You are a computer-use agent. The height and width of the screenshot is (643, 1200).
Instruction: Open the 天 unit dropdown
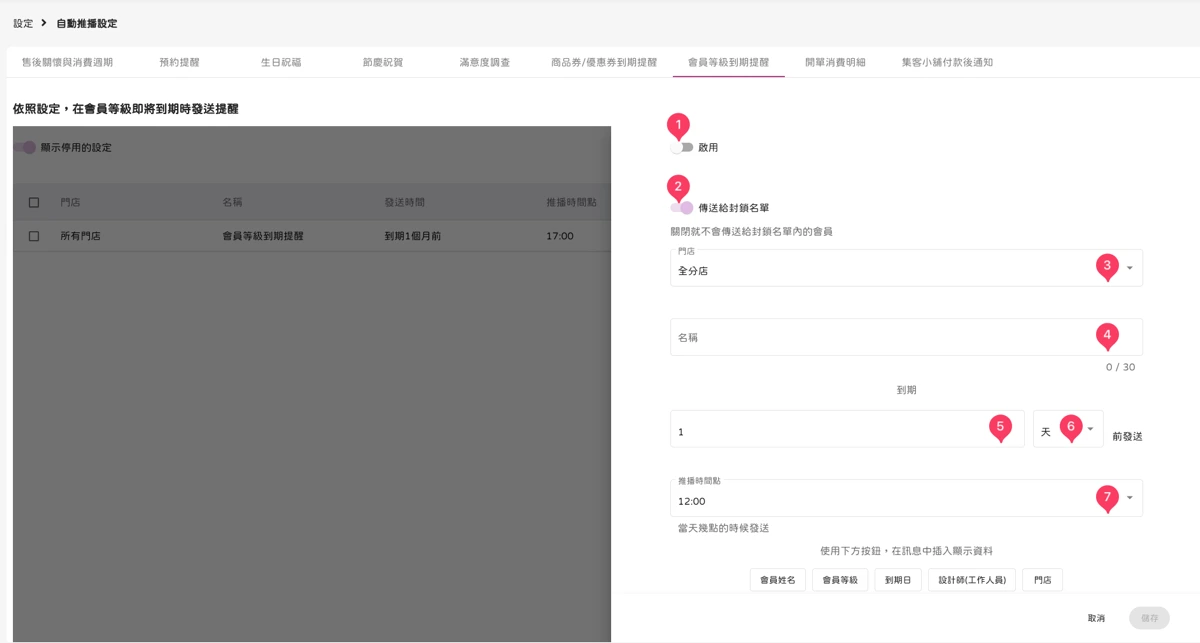[x=1068, y=429]
